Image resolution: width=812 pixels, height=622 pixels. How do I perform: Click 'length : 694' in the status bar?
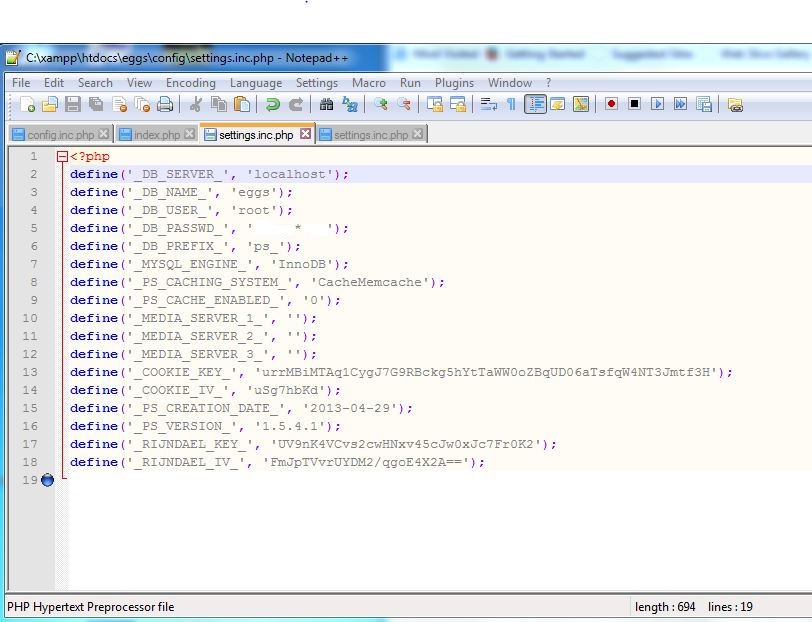point(665,606)
